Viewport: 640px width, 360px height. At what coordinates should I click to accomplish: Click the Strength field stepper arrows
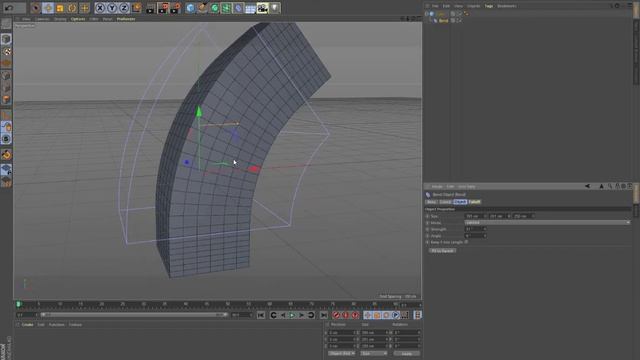pos(484,229)
